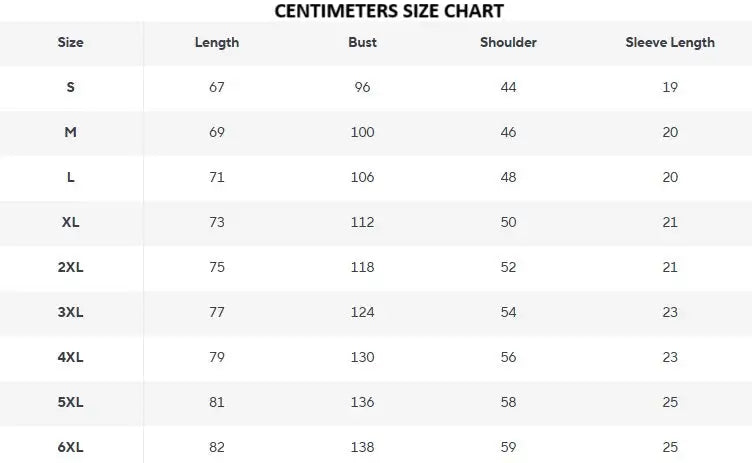Click the Length column header
Screen dimensions: 752x463
(217, 42)
